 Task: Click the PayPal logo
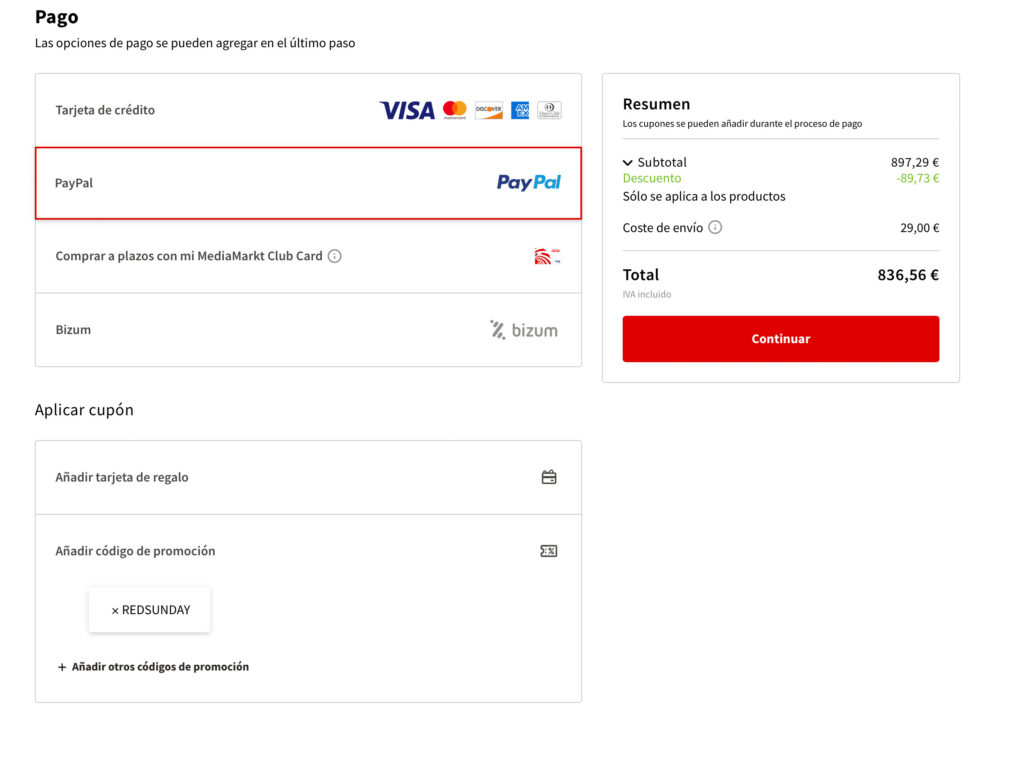pos(529,182)
